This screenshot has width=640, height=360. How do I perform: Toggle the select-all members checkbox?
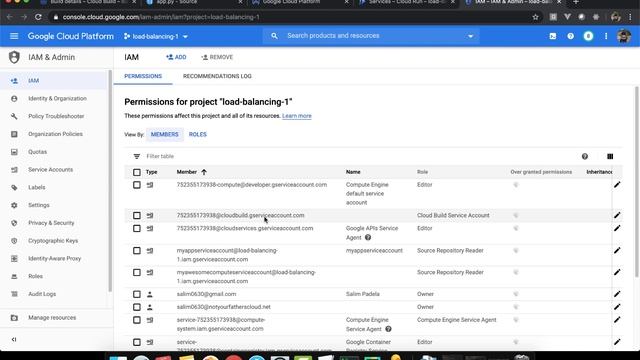pos(137,172)
